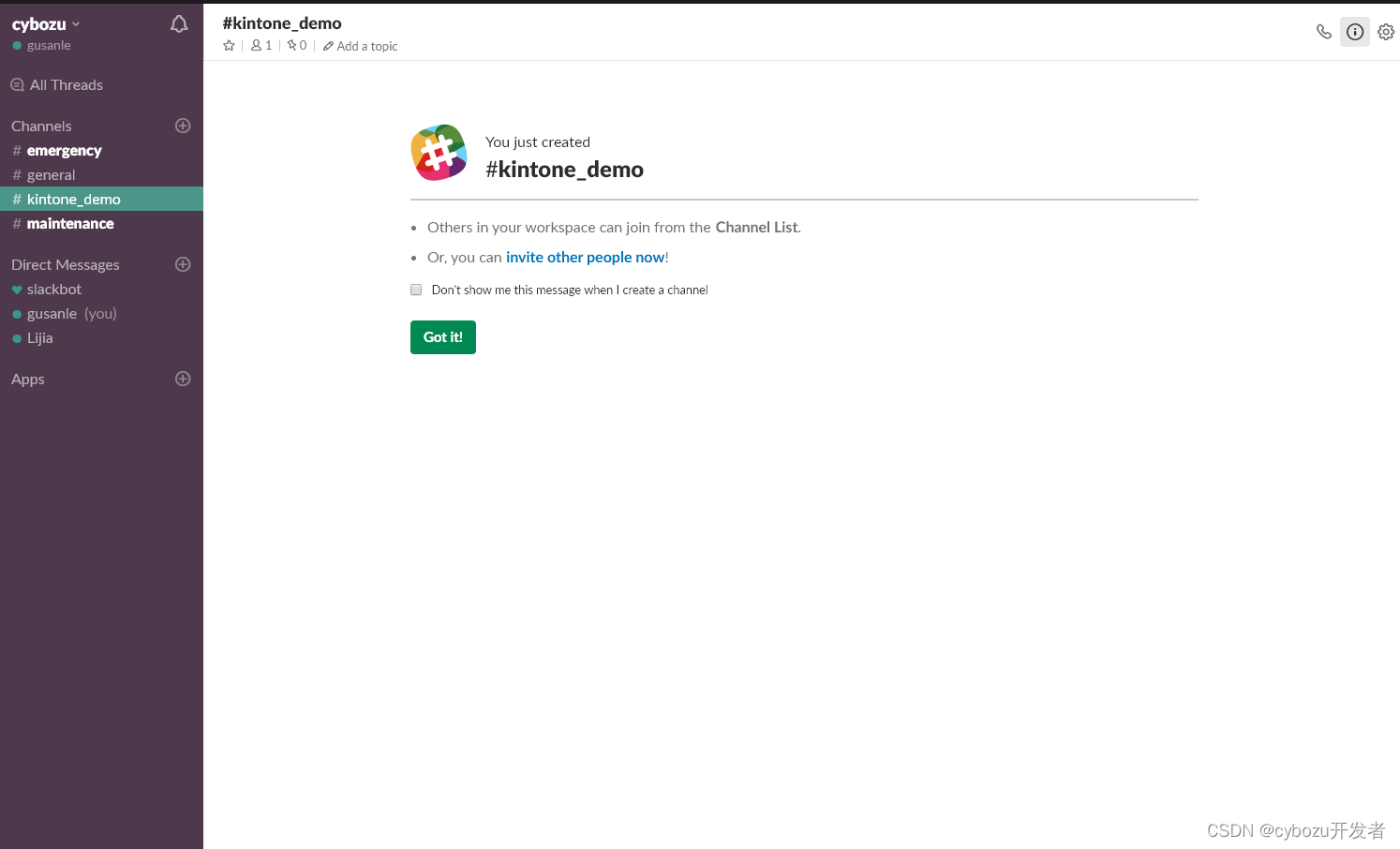Open slackbot direct message
This screenshot has width=1400, height=849.
101,289
